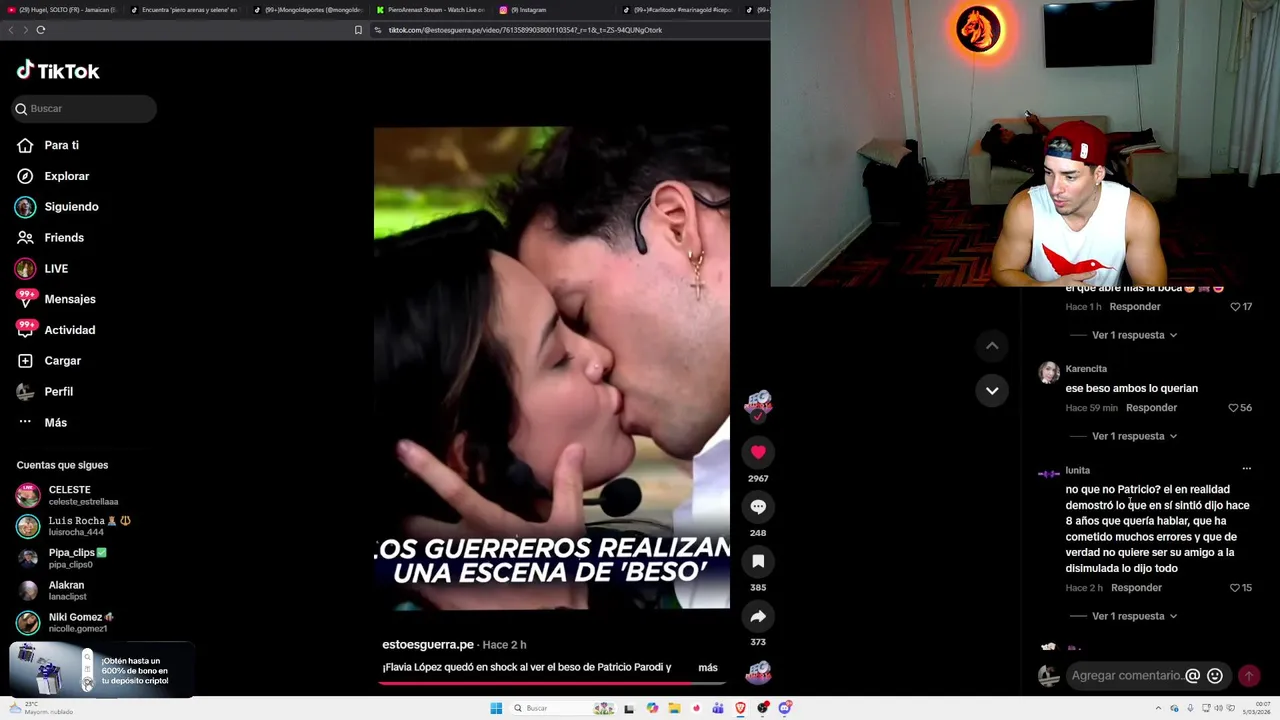The width and height of the screenshot is (1280, 720).
Task: Expand video description with más
Action: (x=708, y=667)
